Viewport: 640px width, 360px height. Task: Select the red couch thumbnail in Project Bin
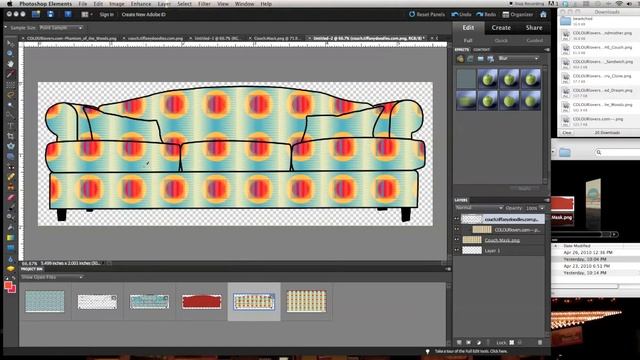(202, 302)
